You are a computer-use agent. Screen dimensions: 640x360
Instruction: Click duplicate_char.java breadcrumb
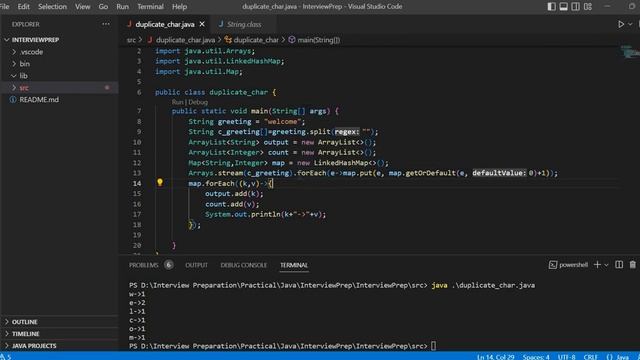[x=185, y=40]
